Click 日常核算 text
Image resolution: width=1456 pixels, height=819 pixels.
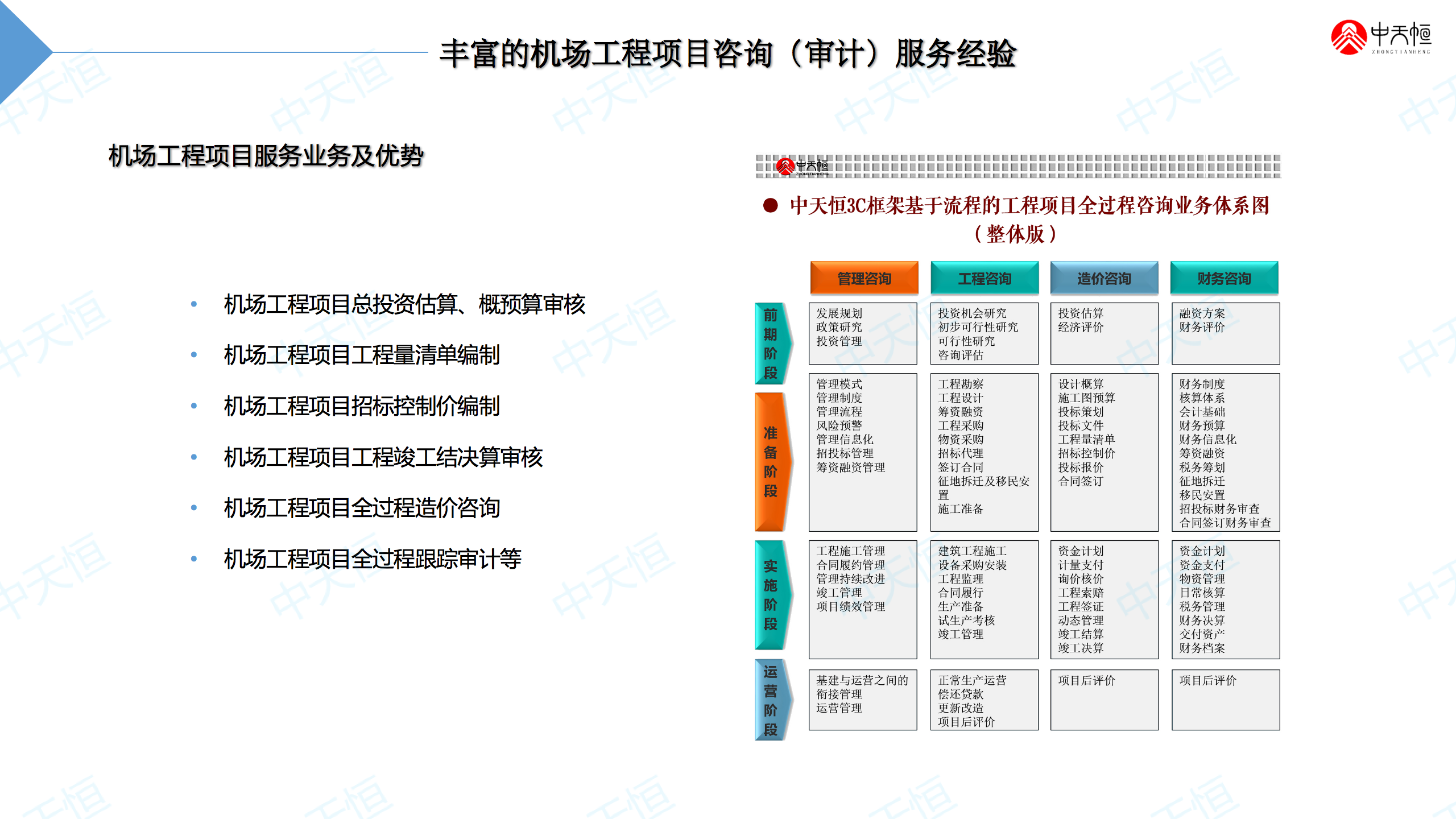coord(1202,593)
